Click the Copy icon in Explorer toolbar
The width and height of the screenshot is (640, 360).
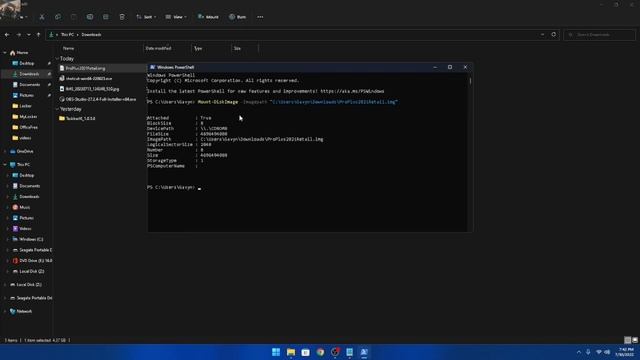coord(58,17)
